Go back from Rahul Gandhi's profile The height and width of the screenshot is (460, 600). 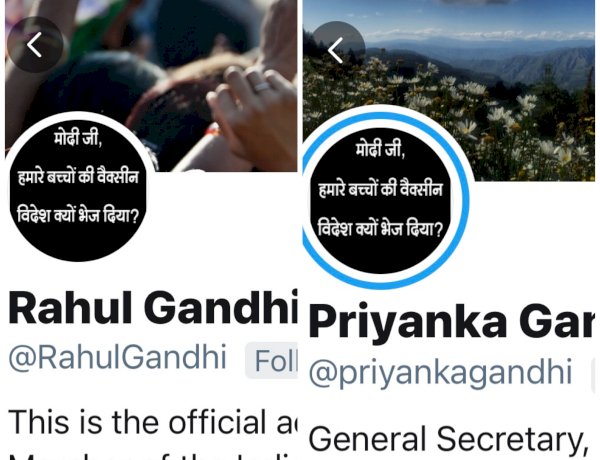click(35, 45)
